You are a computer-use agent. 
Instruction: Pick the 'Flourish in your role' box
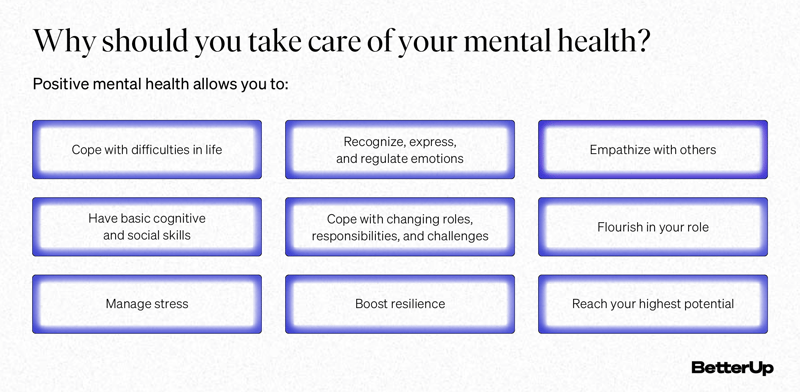(x=653, y=227)
